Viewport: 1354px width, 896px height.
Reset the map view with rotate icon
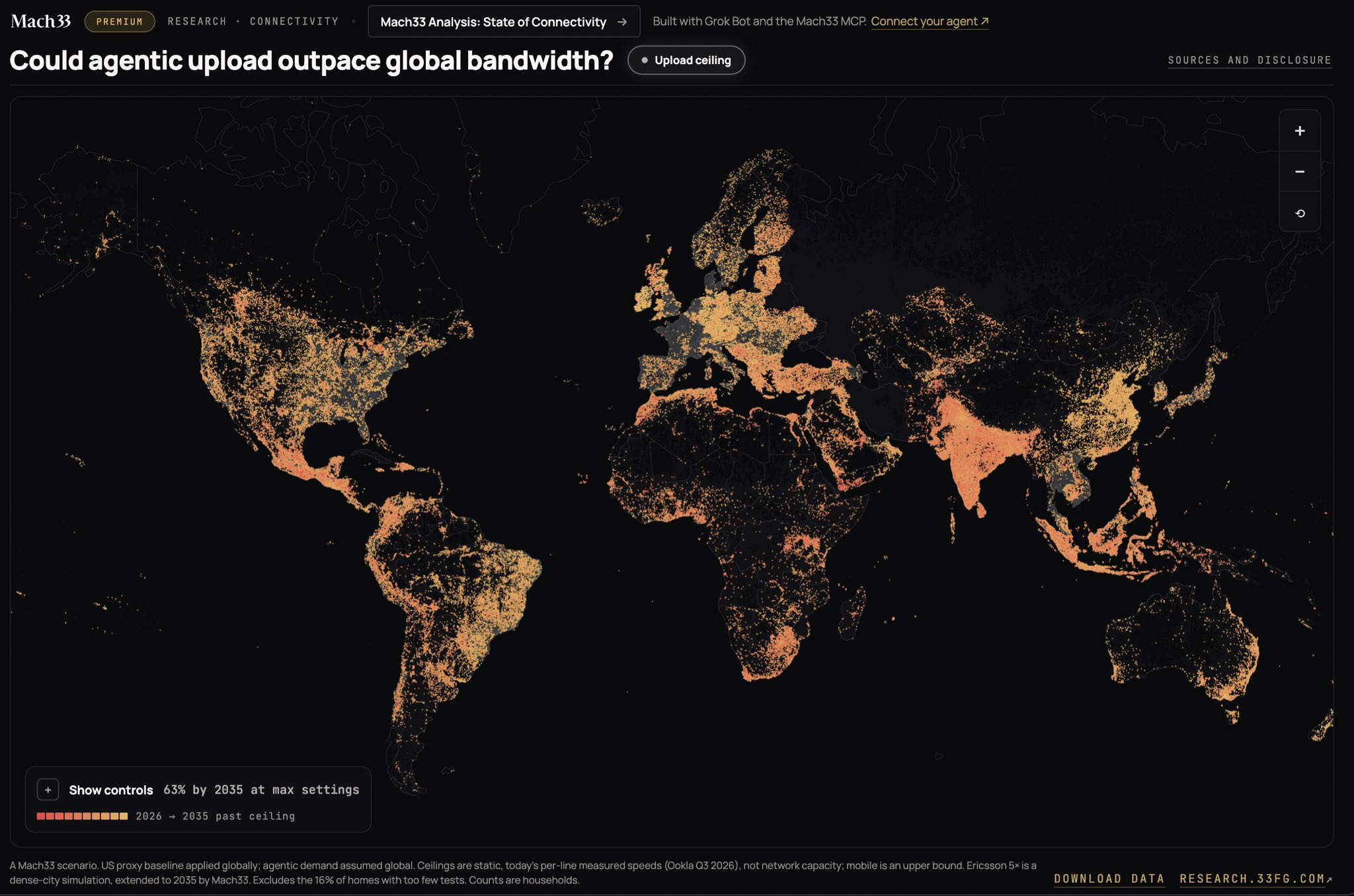pyautogui.click(x=1299, y=213)
